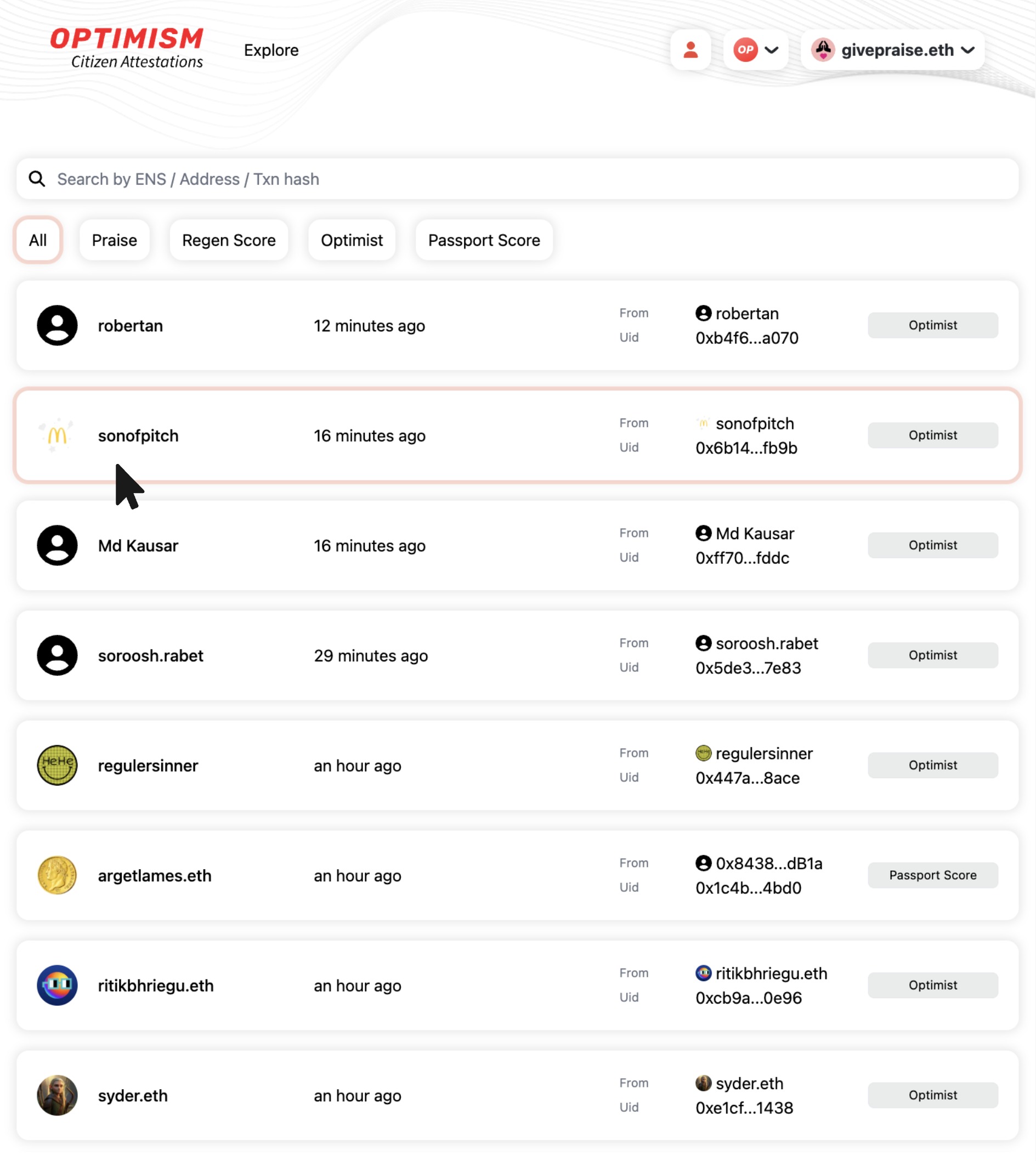The image size is (1036, 1161).
Task: Filter by Passport Score tab
Action: [484, 240]
